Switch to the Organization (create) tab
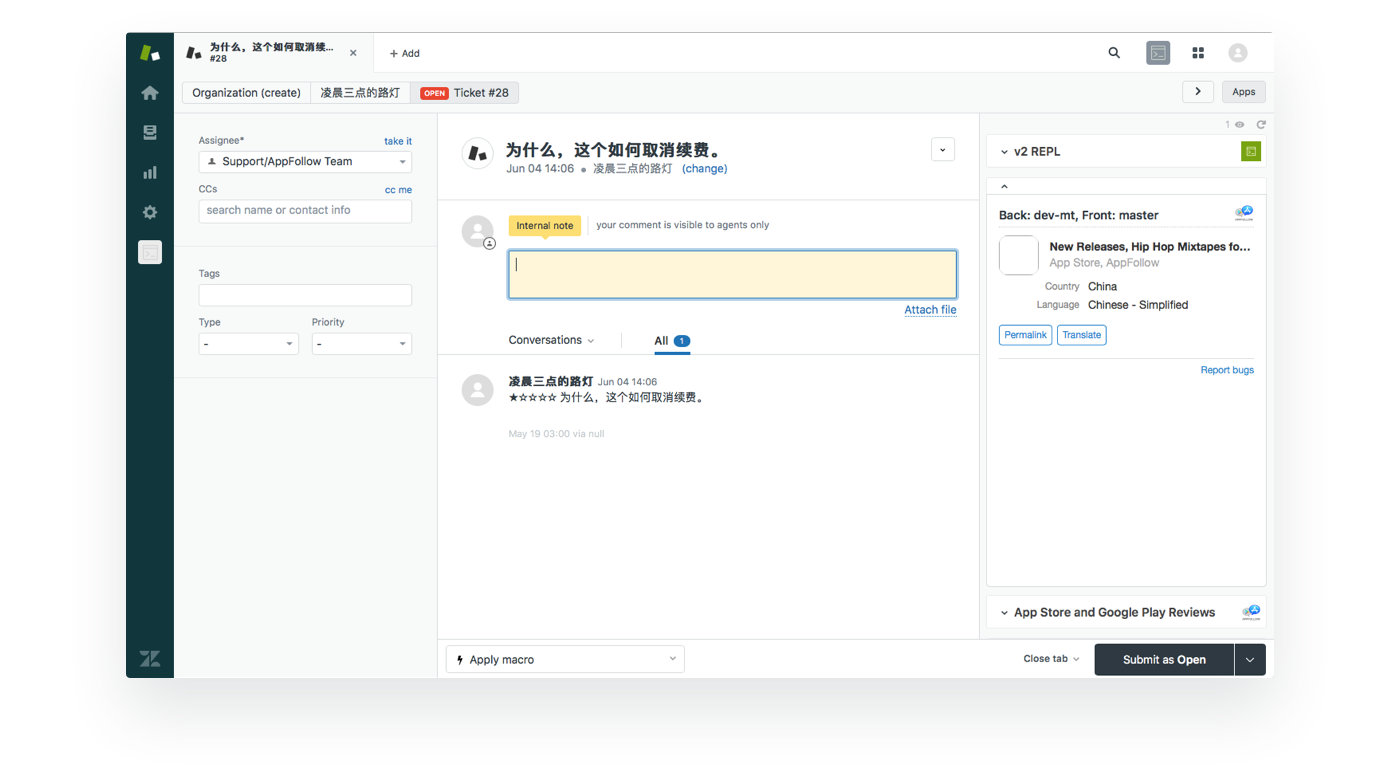Screen dimensions: 1400x778 pyautogui.click(x=246, y=93)
